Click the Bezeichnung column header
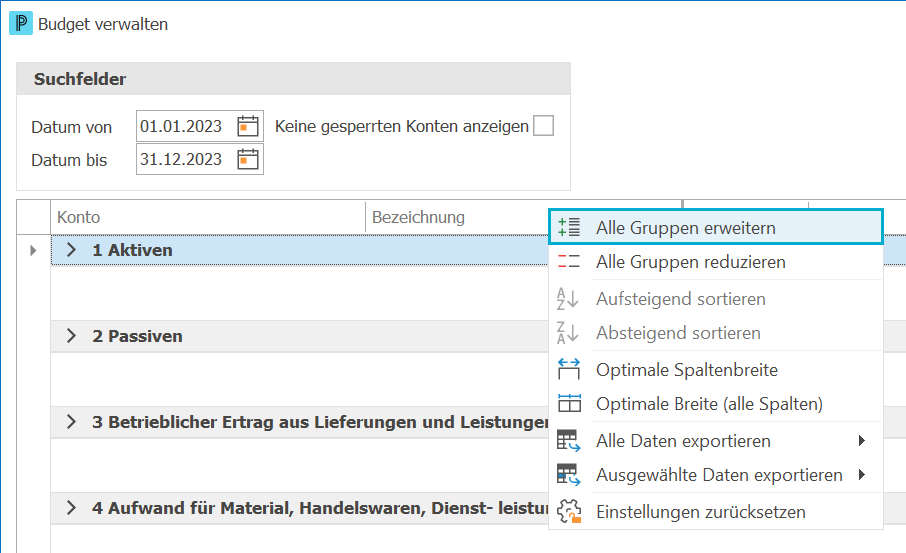The height and width of the screenshot is (553, 906). [456, 217]
